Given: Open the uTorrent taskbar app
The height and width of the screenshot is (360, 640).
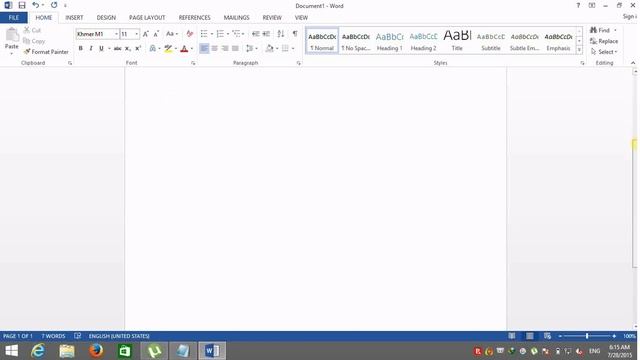Looking at the screenshot, I should (x=154, y=351).
